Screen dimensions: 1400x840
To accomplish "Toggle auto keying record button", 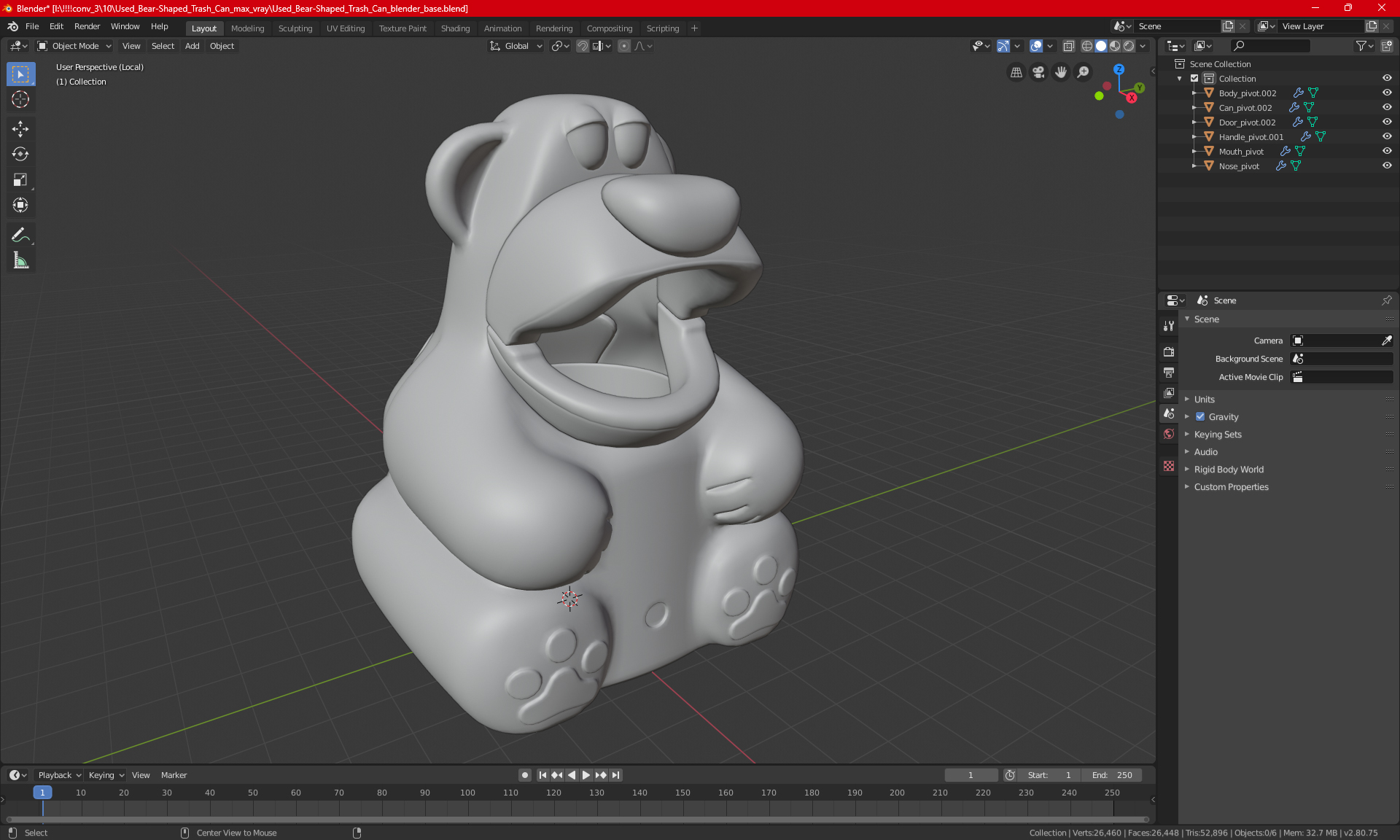I will [524, 775].
